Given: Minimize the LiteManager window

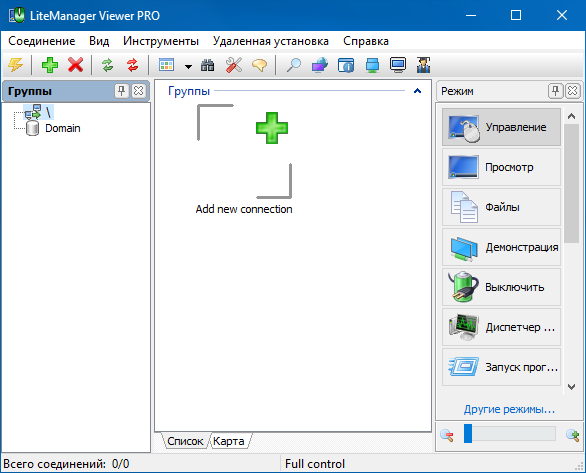Looking at the screenshot, I should [471, 15].
